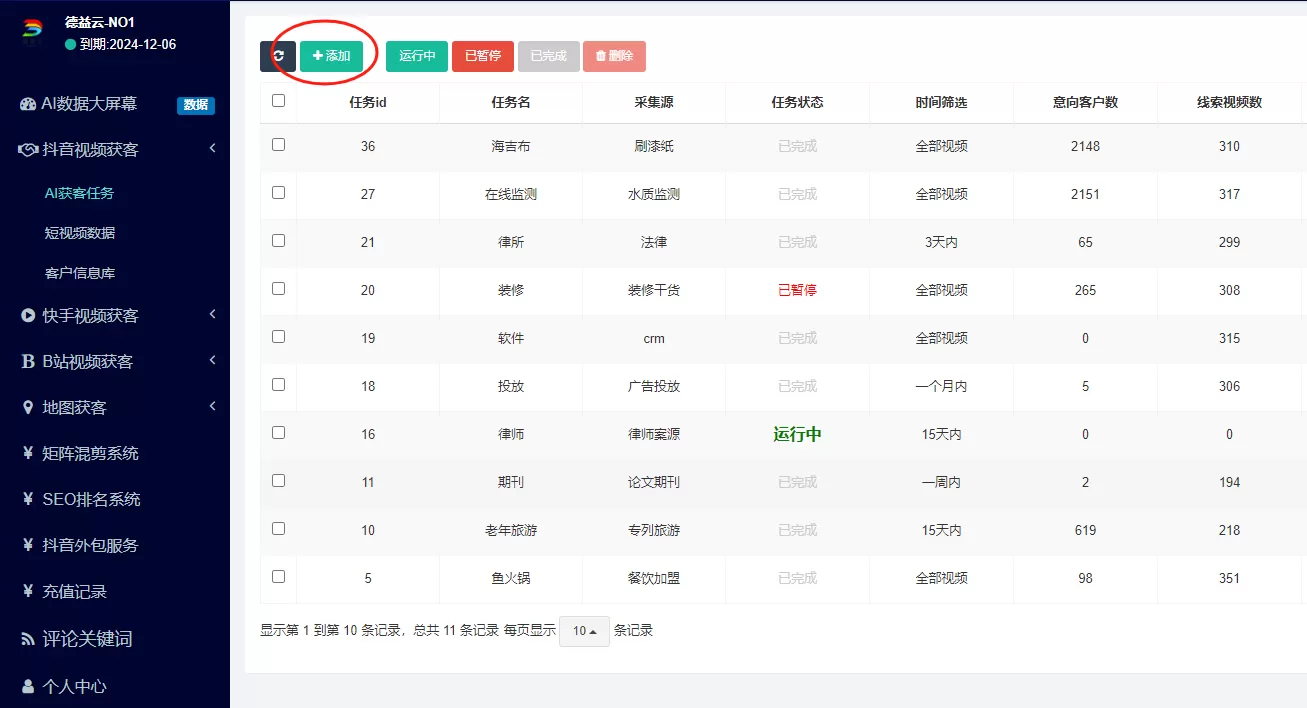Check the checkbox for task 海吉布
The height and width of the screenshot is (708, 1307).
pyautogui.click(x=278, y=145)
